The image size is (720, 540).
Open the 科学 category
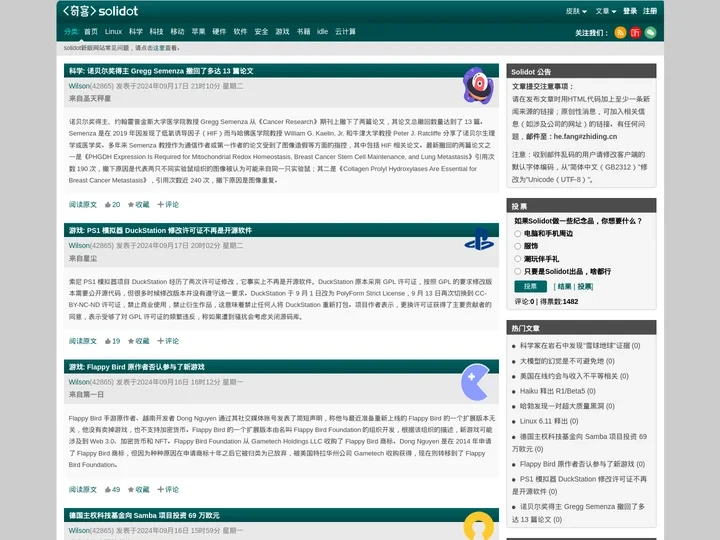pos(135,32)
